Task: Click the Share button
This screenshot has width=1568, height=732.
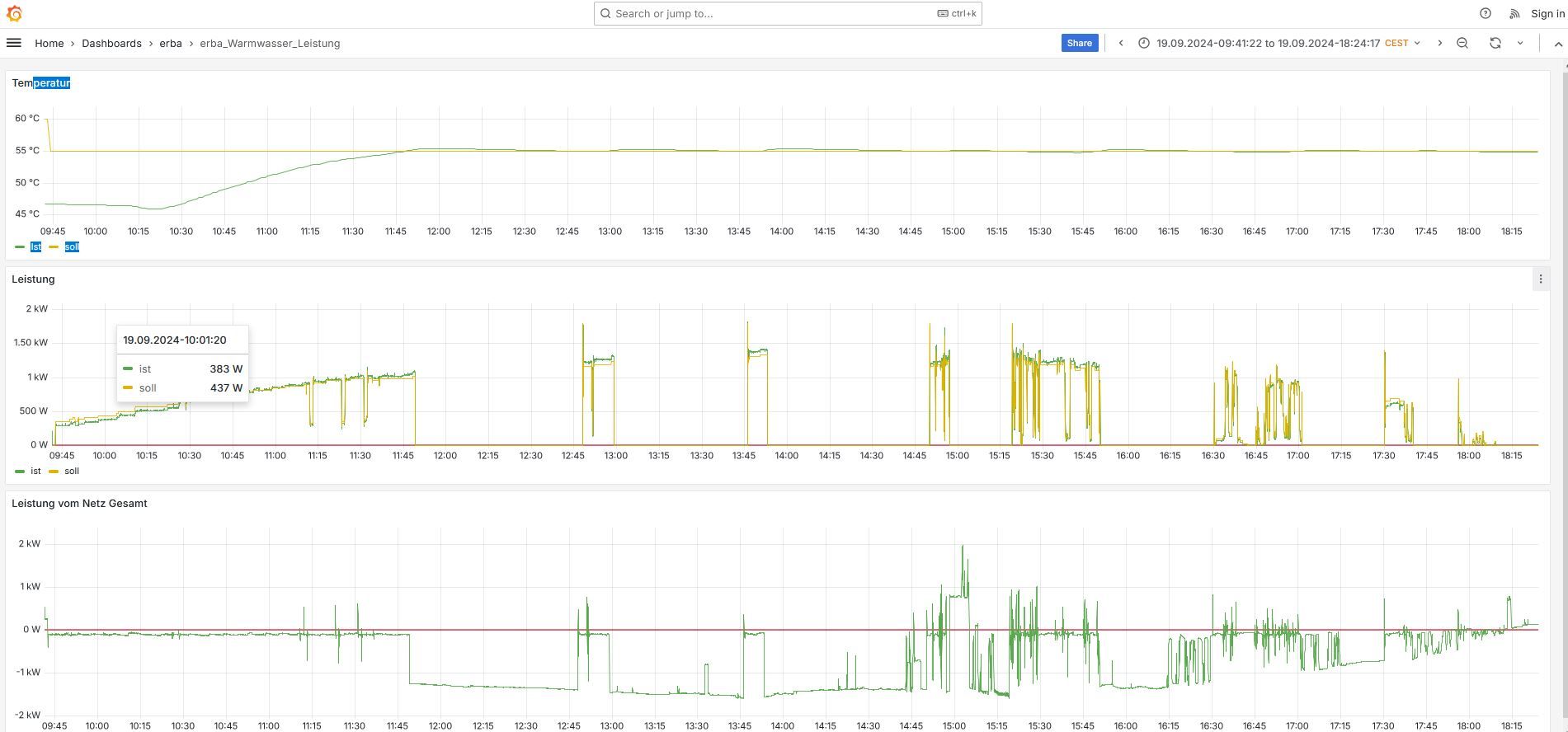Action: tap(1079, 43)
